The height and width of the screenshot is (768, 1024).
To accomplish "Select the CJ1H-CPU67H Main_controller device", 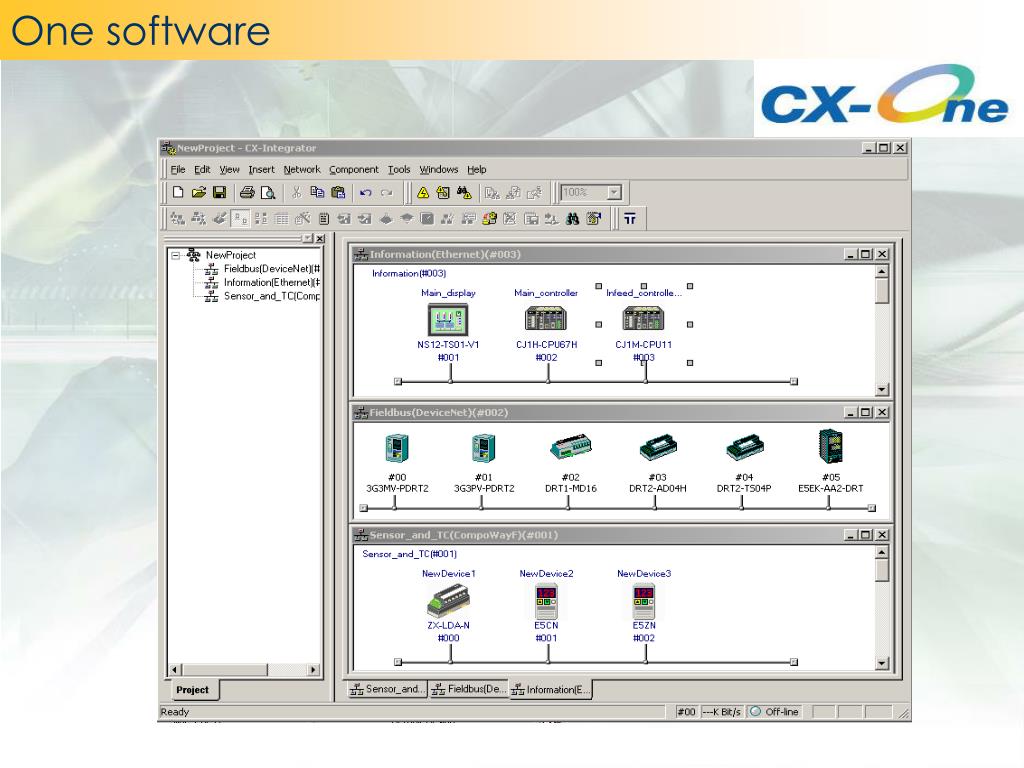I will (546, 319).
